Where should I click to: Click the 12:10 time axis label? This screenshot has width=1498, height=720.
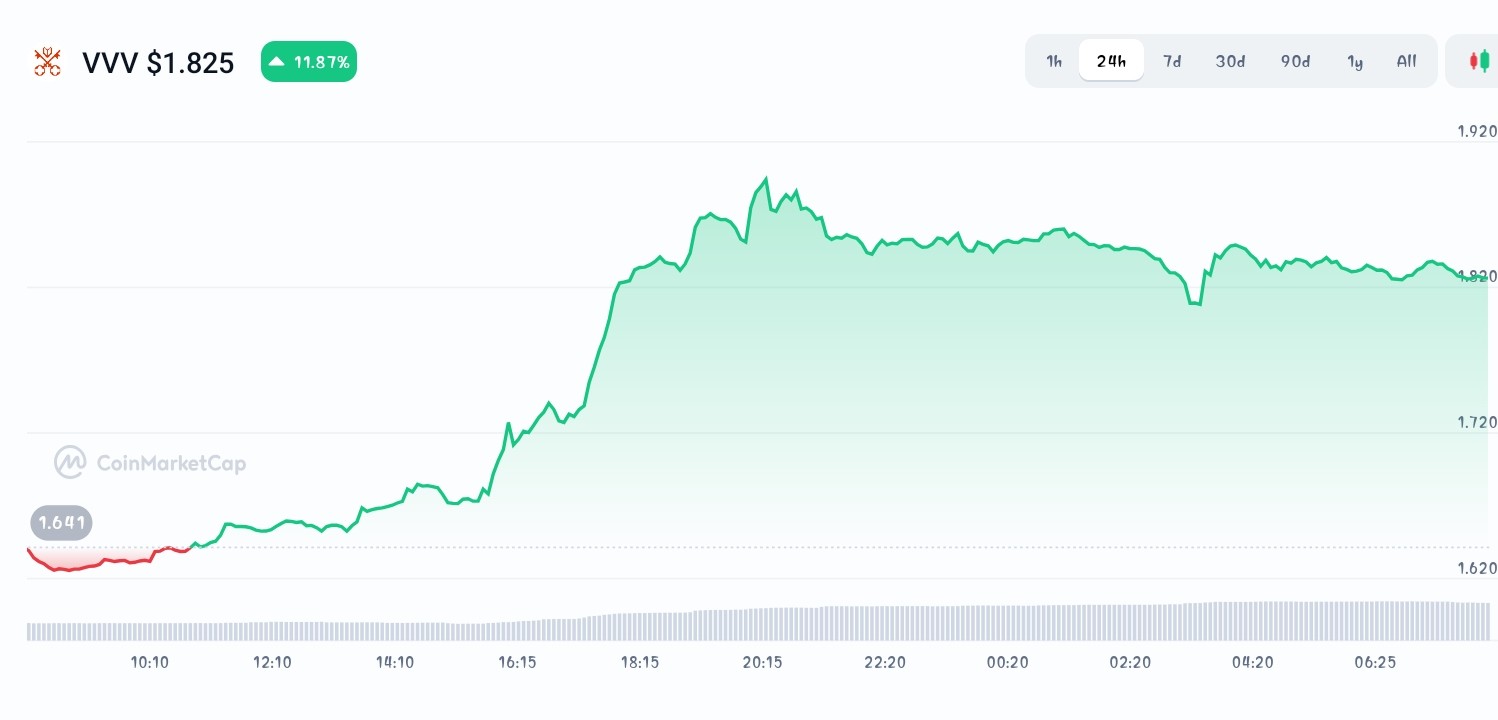(272, 662)
